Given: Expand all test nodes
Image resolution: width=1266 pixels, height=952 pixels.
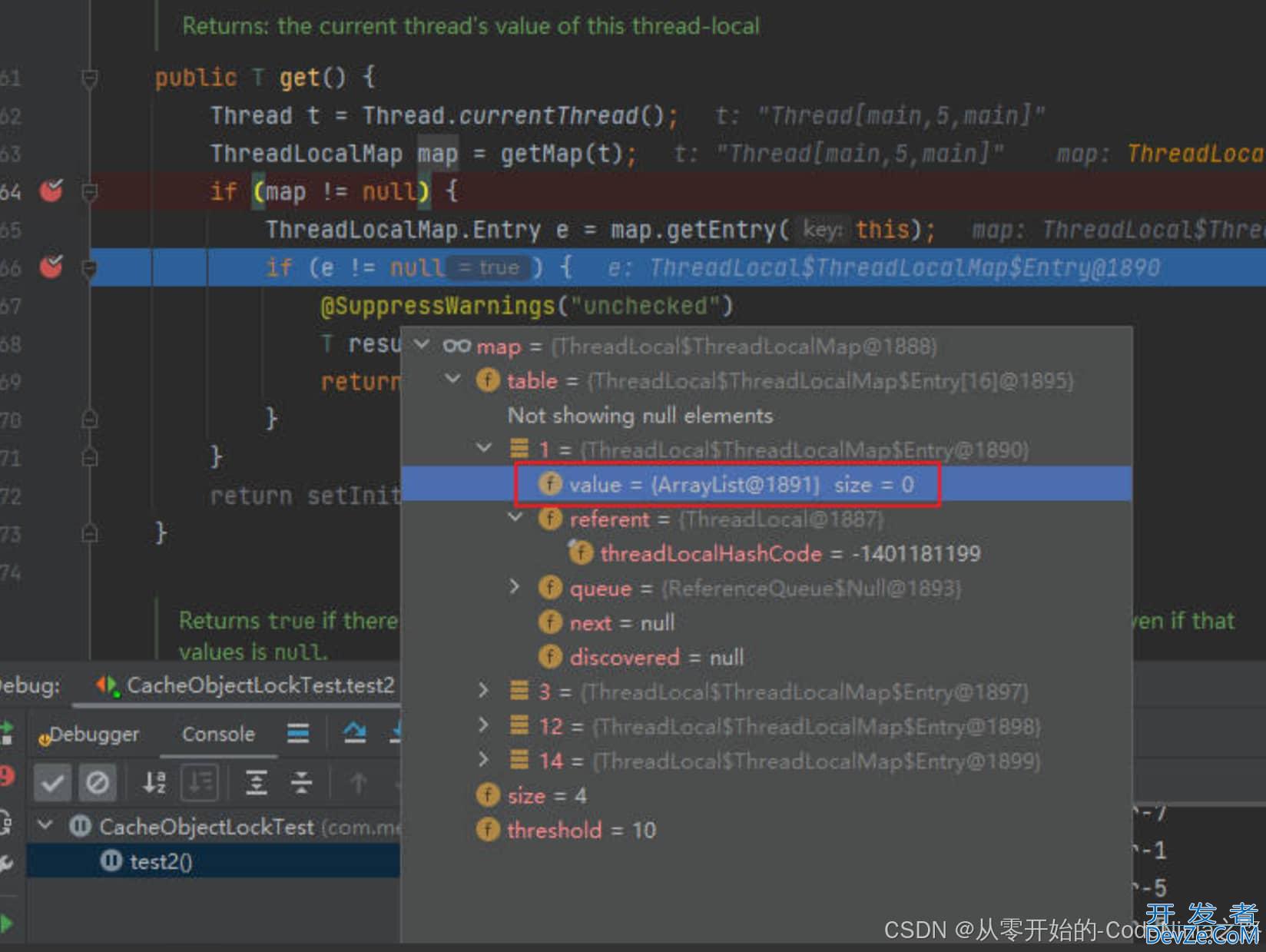Looking at the screenshot, I should (256, 783).
